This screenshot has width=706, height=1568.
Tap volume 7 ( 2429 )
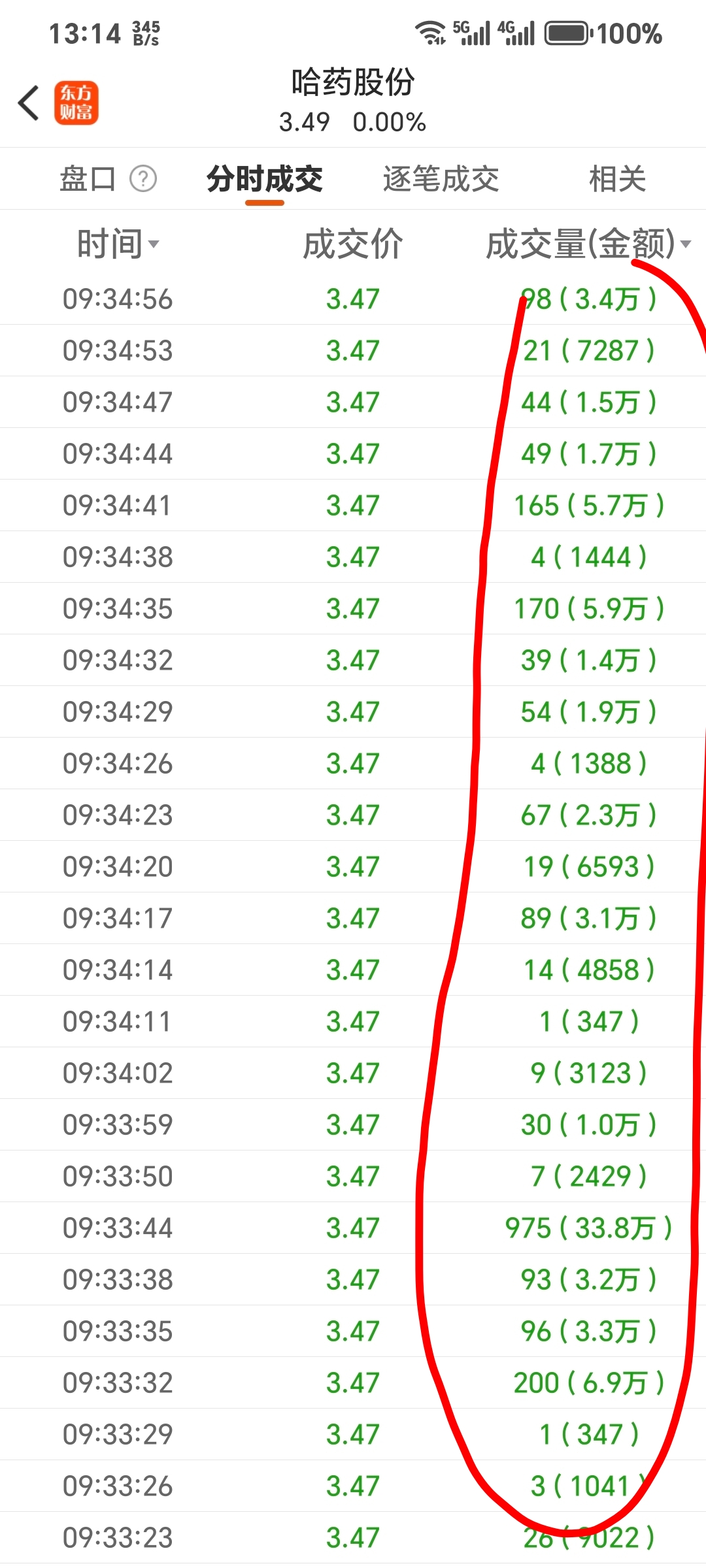click(589, 1177)
